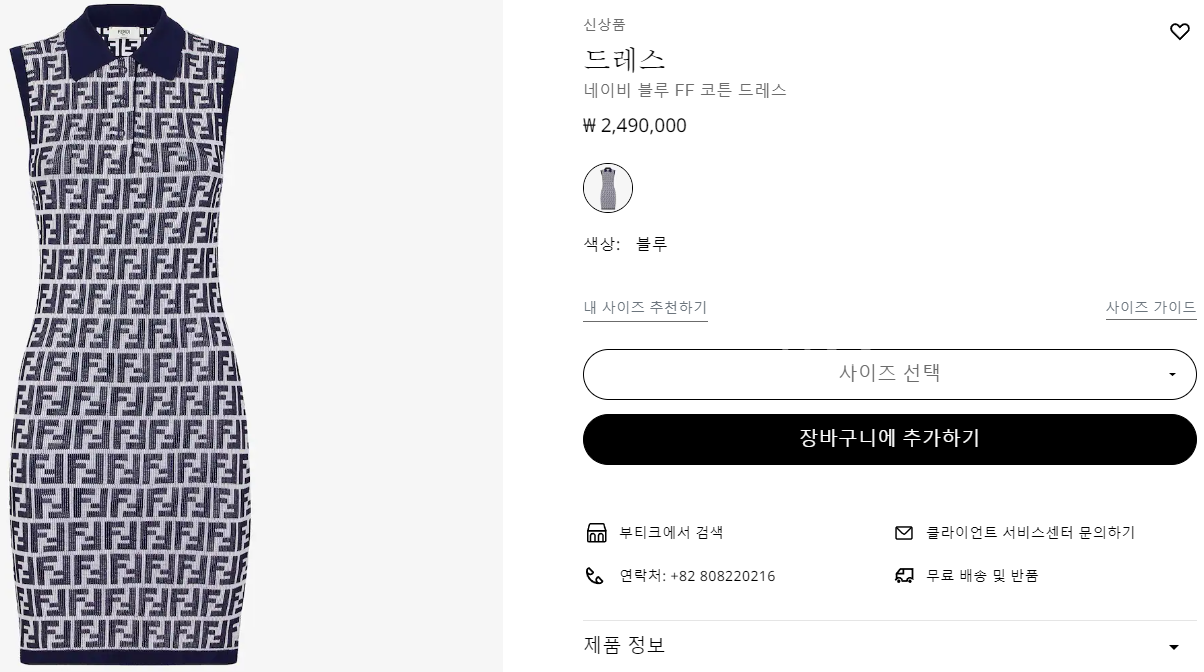Add the dress to wishlist with heart icon
1204x672 pixels.
(1179, 32)
